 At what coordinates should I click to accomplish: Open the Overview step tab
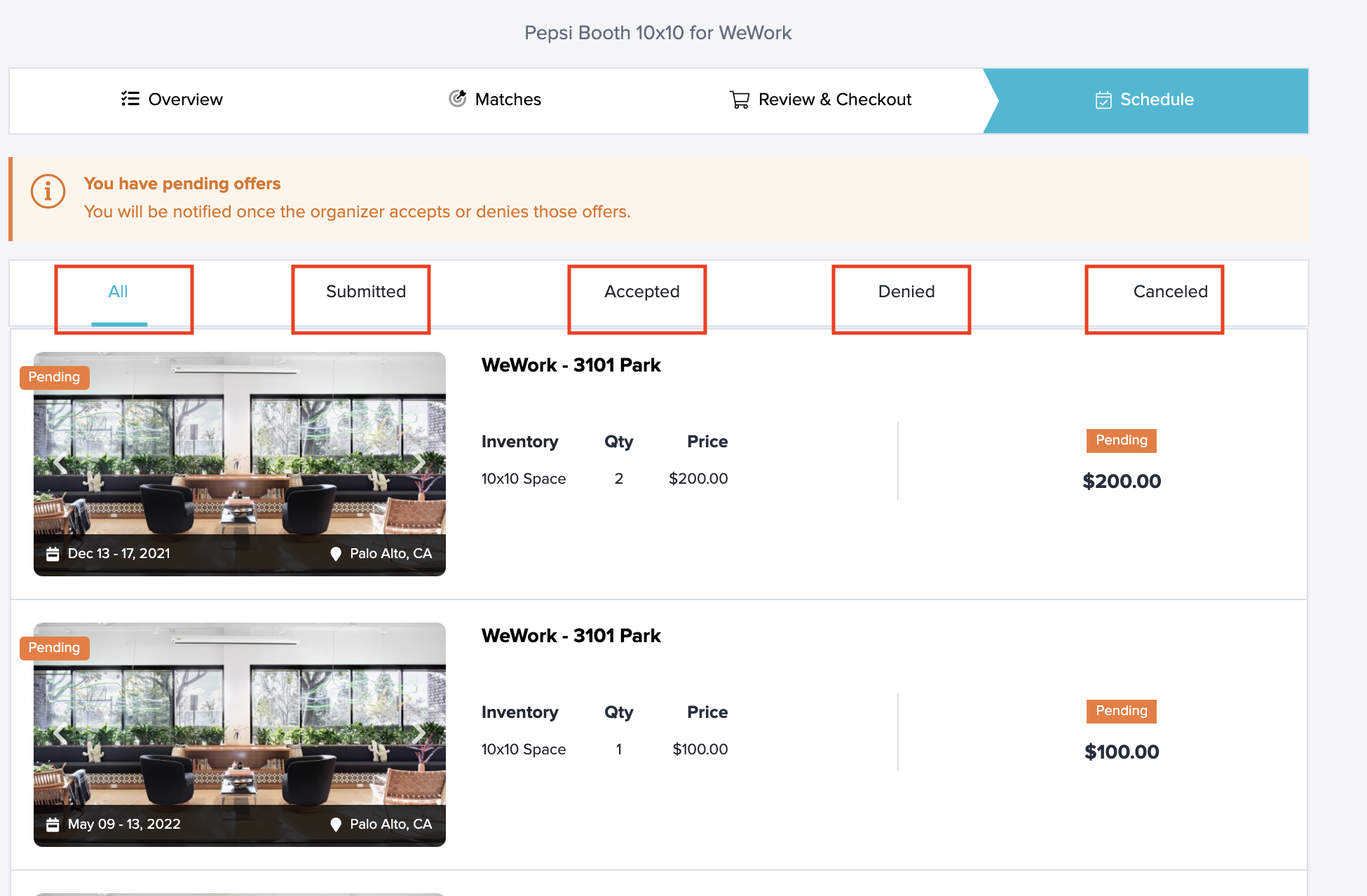click(x=172, y=100)
